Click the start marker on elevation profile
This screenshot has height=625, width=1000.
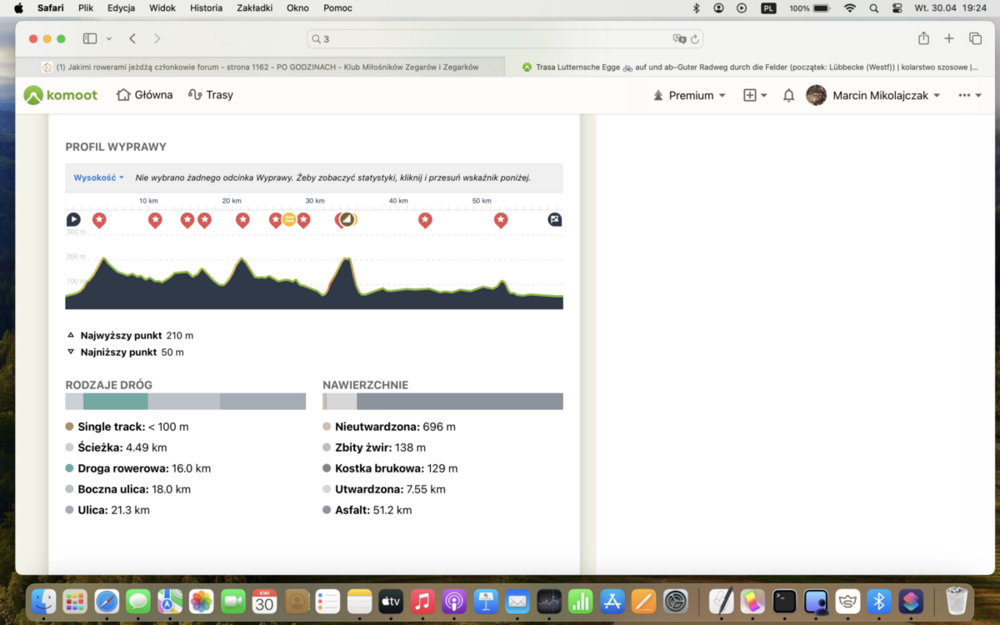[x=74, y=220]
